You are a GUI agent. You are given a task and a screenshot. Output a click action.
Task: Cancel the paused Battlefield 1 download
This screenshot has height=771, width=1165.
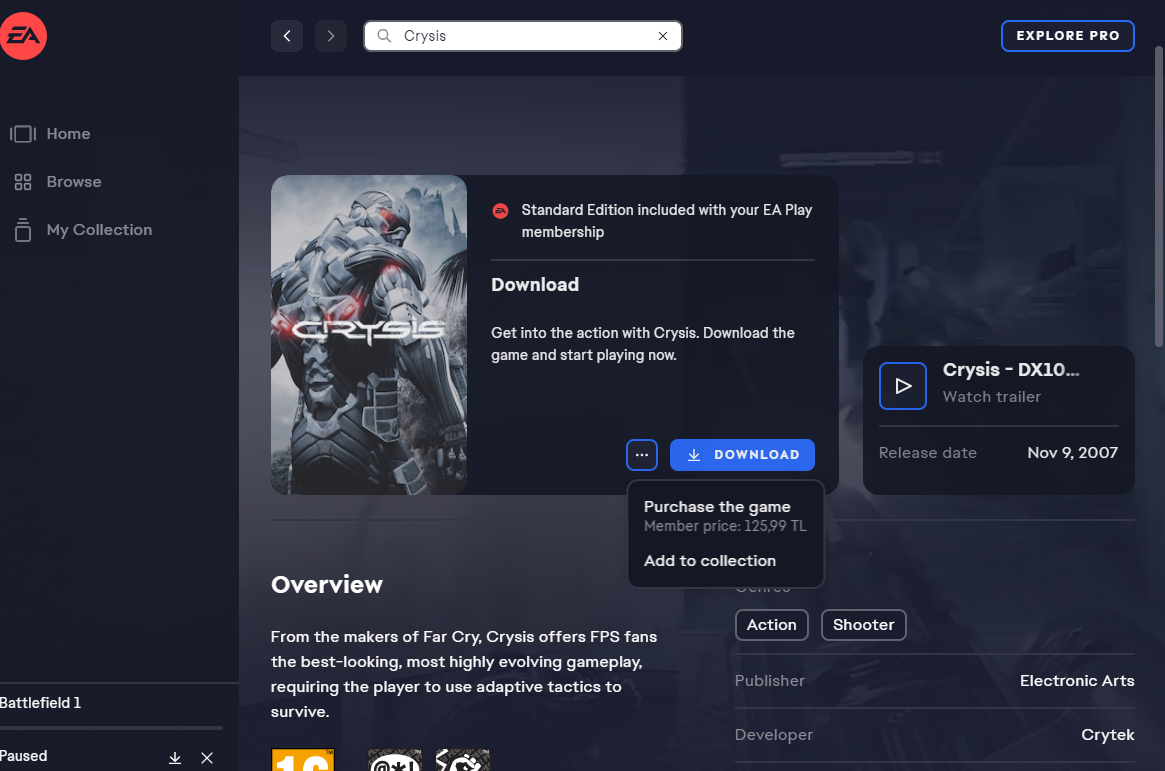(207, 758)
